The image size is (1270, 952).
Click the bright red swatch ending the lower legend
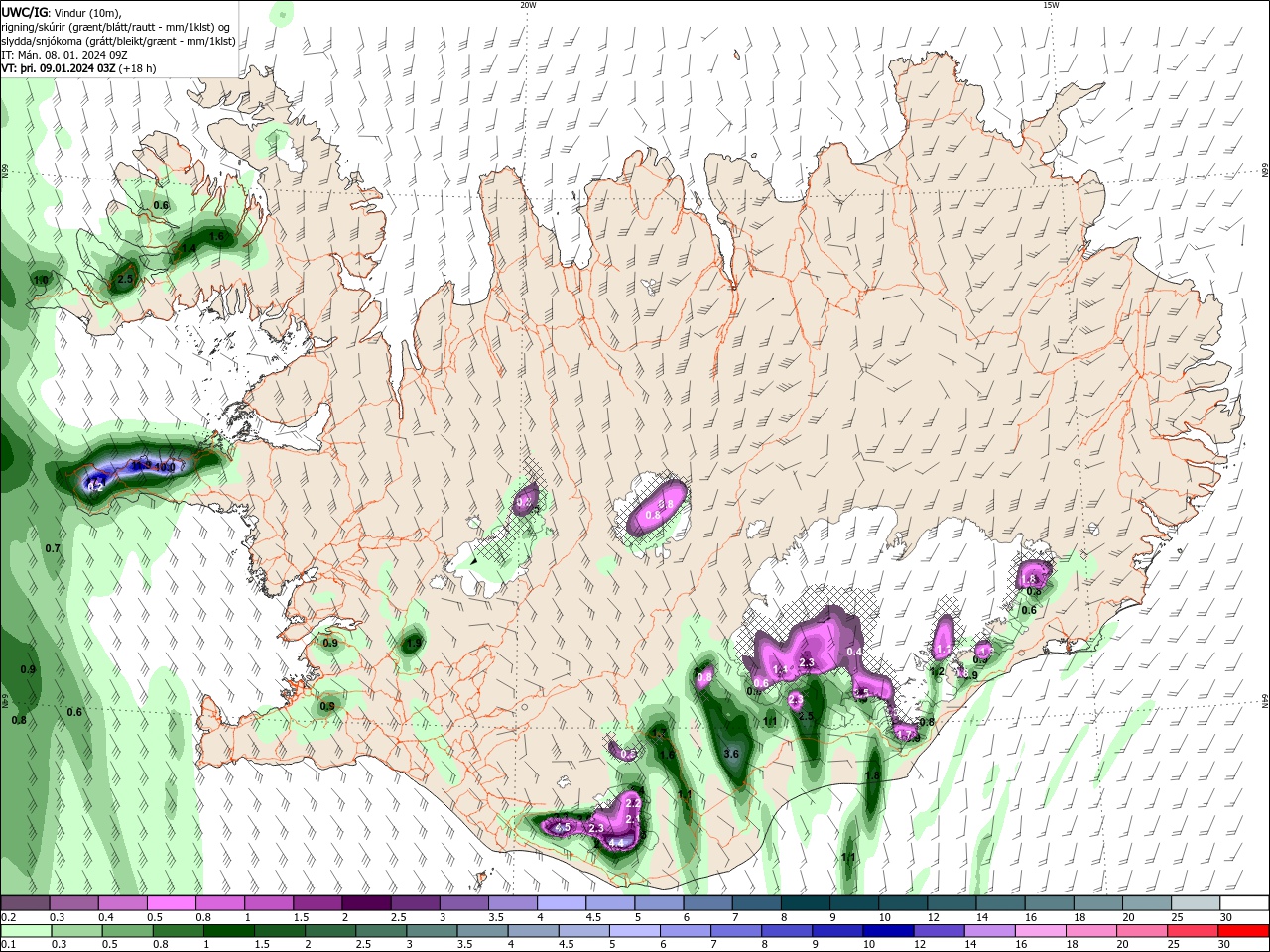(x=1243, y=931)
